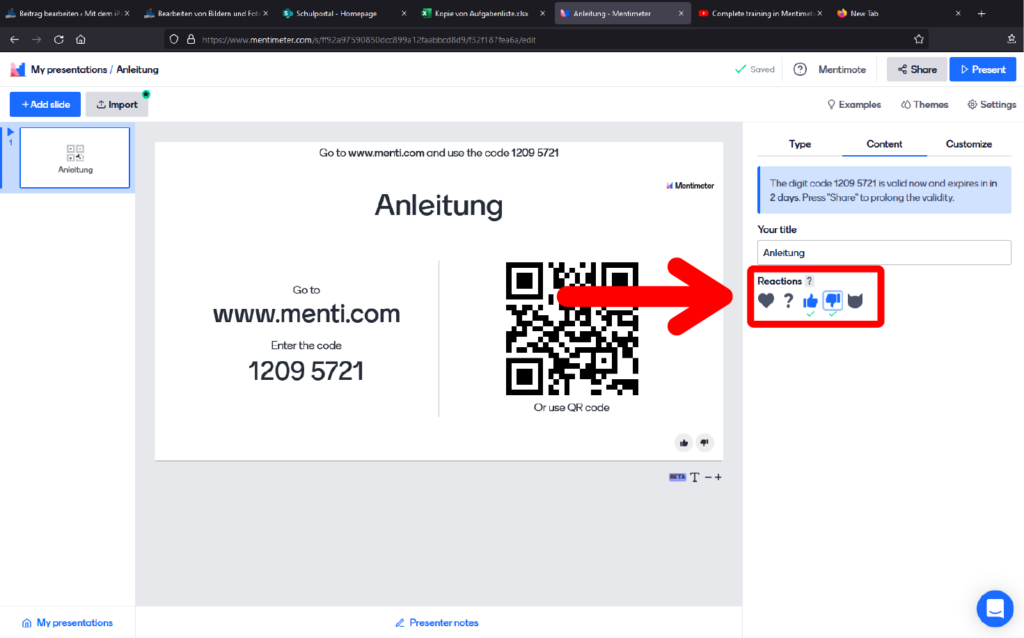Switch to the Customize tab

click(x=968, y=144)
